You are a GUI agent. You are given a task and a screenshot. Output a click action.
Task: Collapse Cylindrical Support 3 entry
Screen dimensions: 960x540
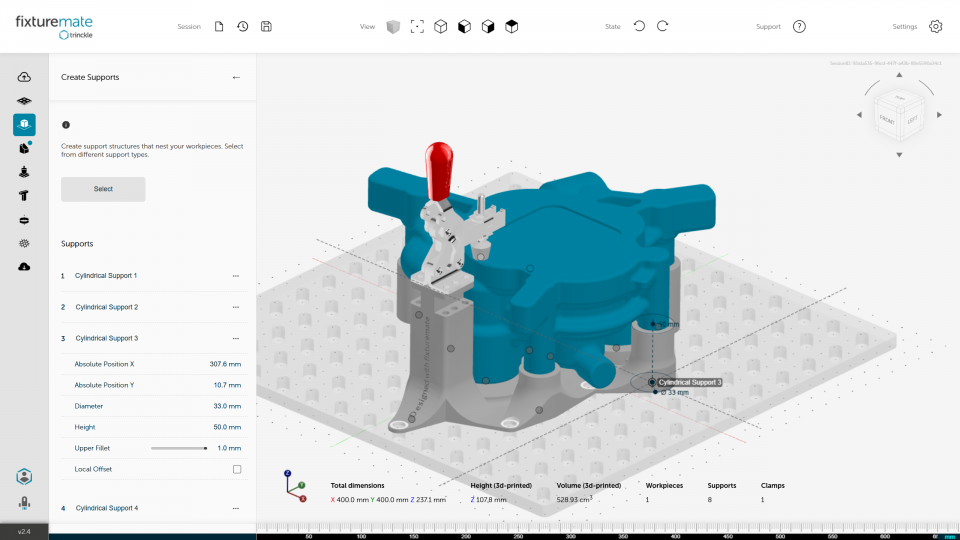(x=107, y=338)
